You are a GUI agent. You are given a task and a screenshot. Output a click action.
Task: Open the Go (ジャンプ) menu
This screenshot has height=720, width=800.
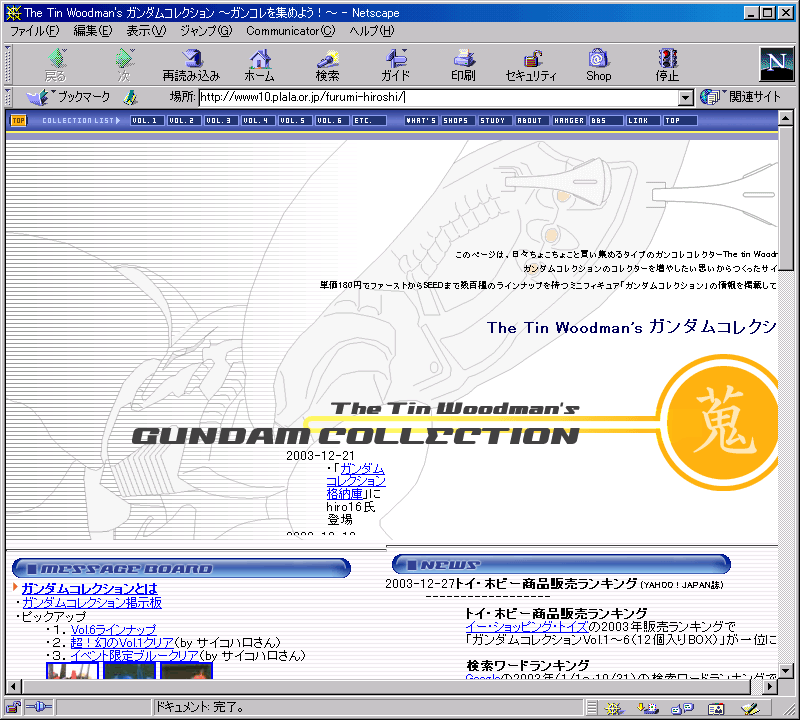pyautogui.click(x=206, y=31)
